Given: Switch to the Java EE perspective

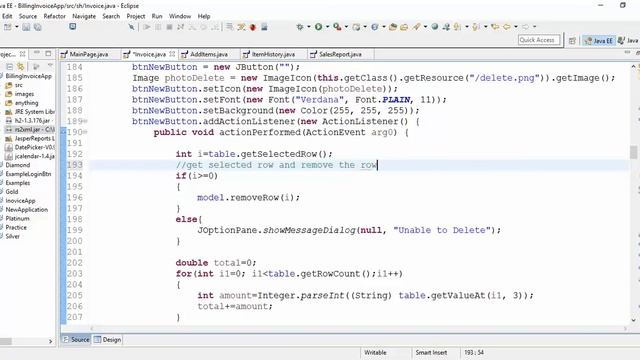Looking at the screenshot, I should point(598,40).
